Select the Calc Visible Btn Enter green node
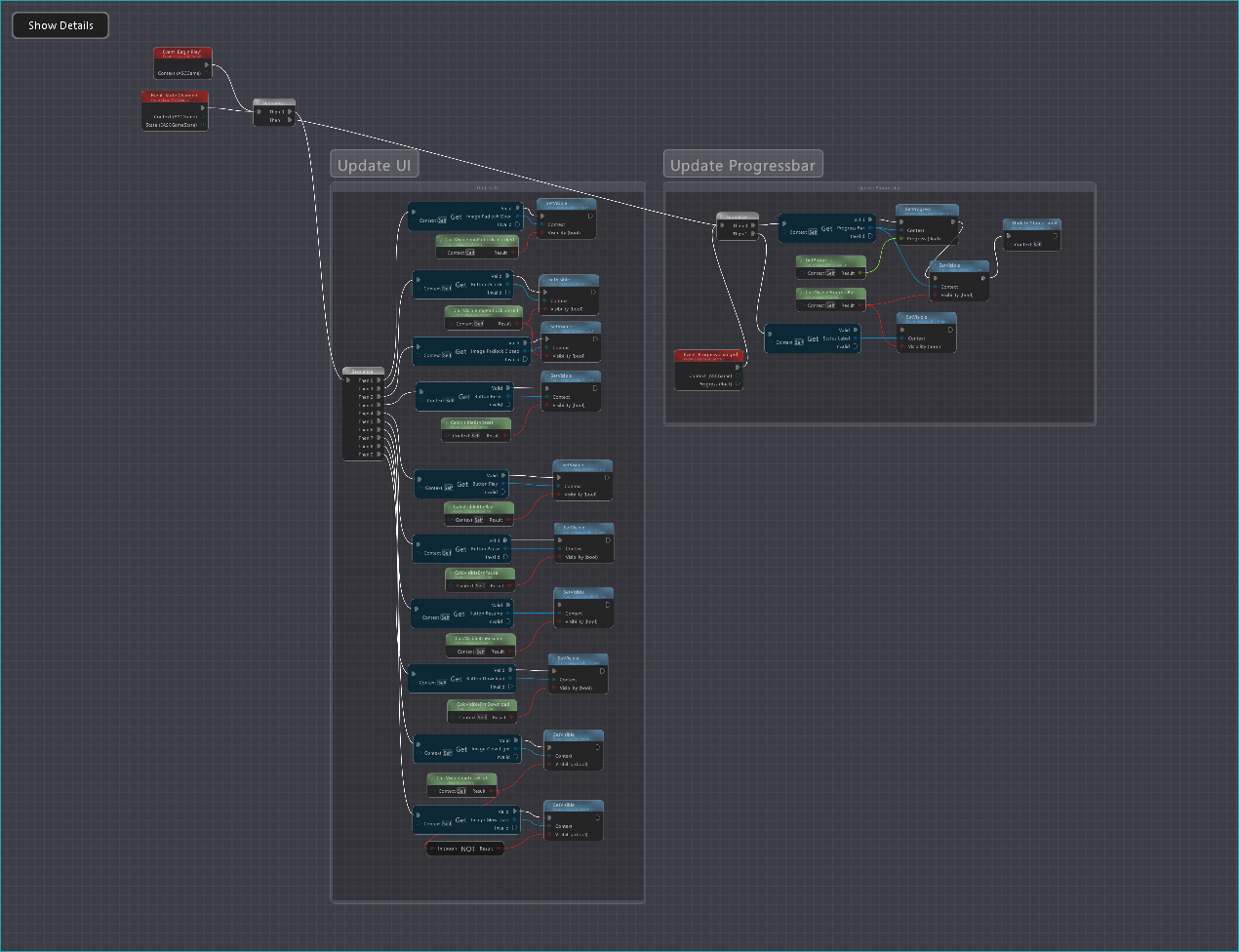The image size is (1239, 952). click(x=476, y=429)
